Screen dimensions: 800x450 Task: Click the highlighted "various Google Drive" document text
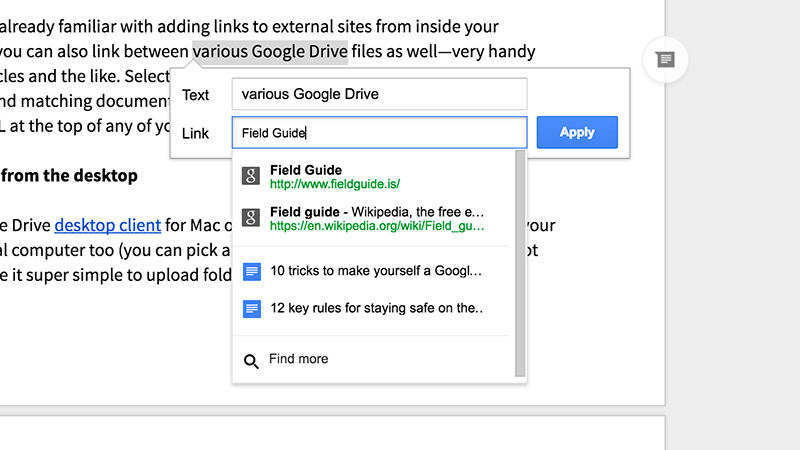tap(270, 52)
